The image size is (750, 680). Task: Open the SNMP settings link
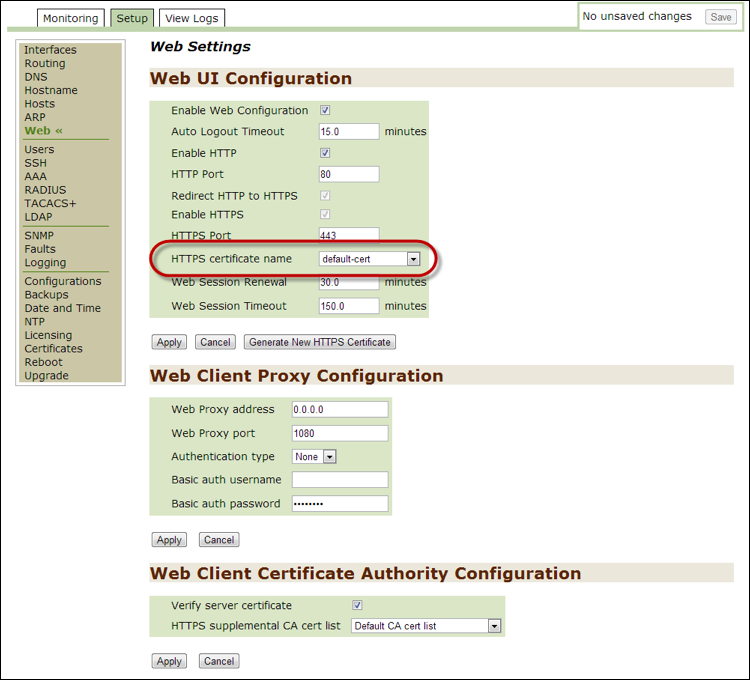point(39,236)
